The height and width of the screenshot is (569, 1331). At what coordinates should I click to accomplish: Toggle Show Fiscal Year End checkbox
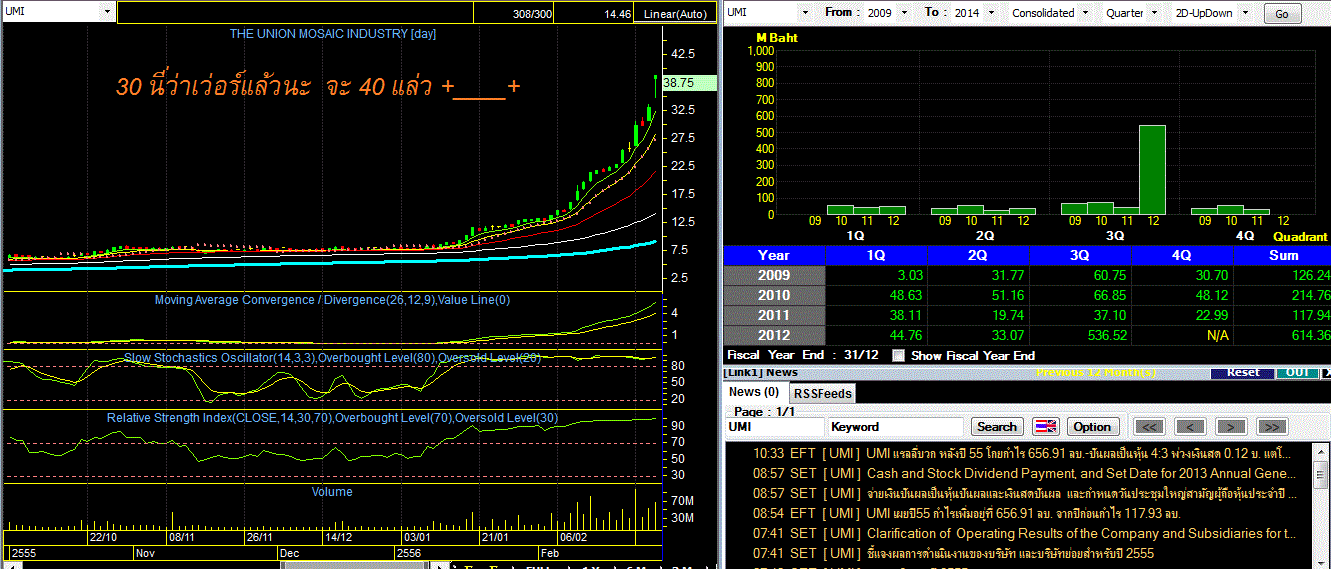898,355
